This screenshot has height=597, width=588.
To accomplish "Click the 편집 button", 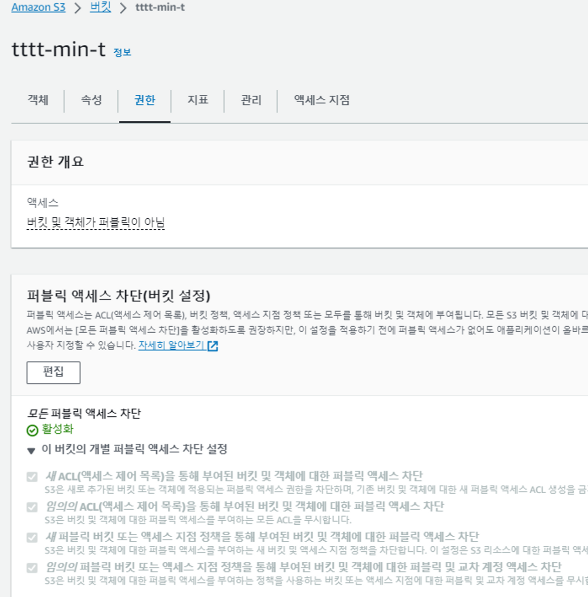I will tap(53, 372).
